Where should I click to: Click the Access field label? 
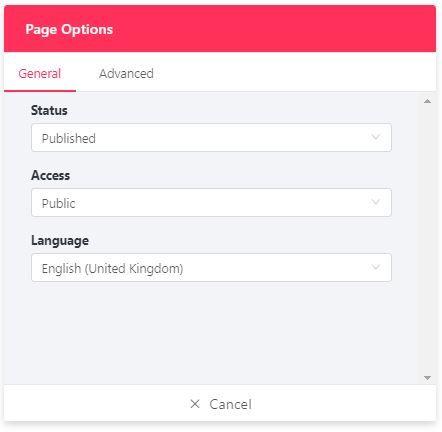[50, 175]
